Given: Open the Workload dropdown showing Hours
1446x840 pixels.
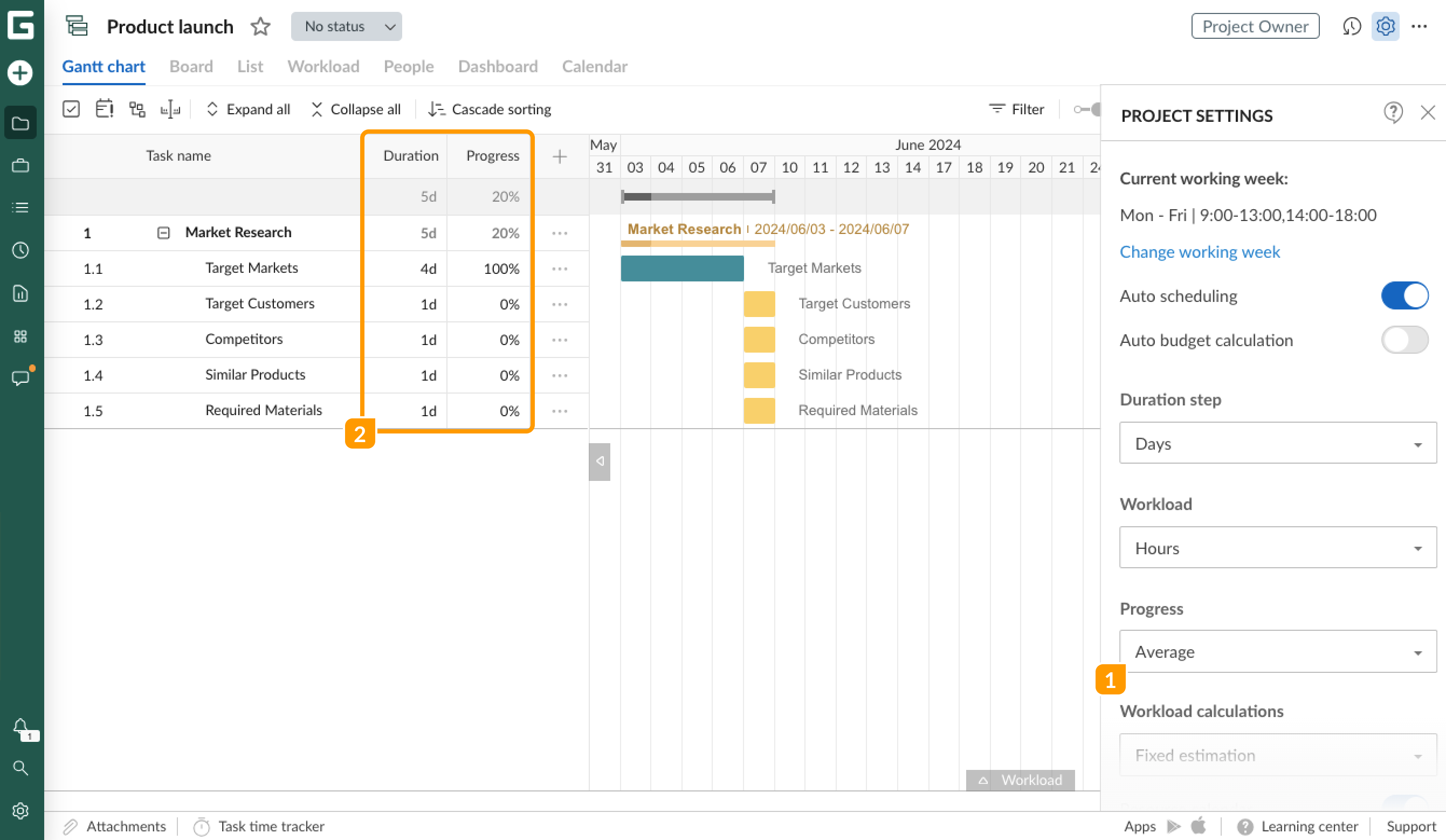Looking at the screenshot, I should pos(1277,547).
